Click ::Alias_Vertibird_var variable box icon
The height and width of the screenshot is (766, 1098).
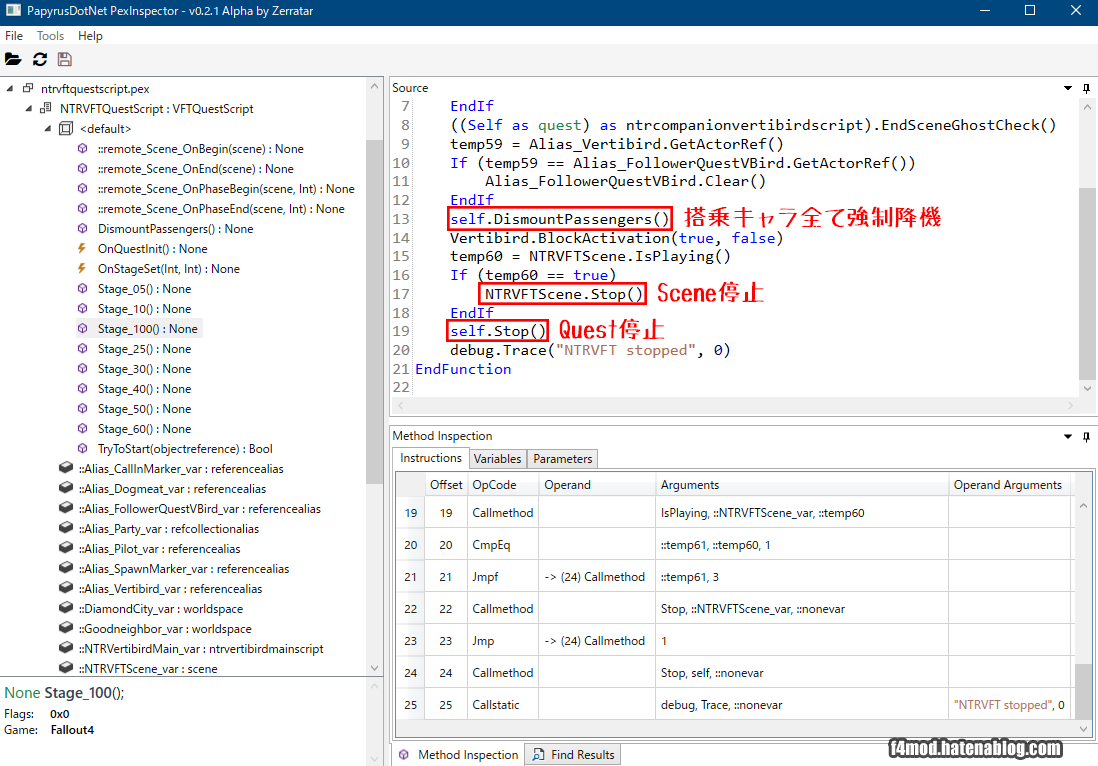point(66,587)
